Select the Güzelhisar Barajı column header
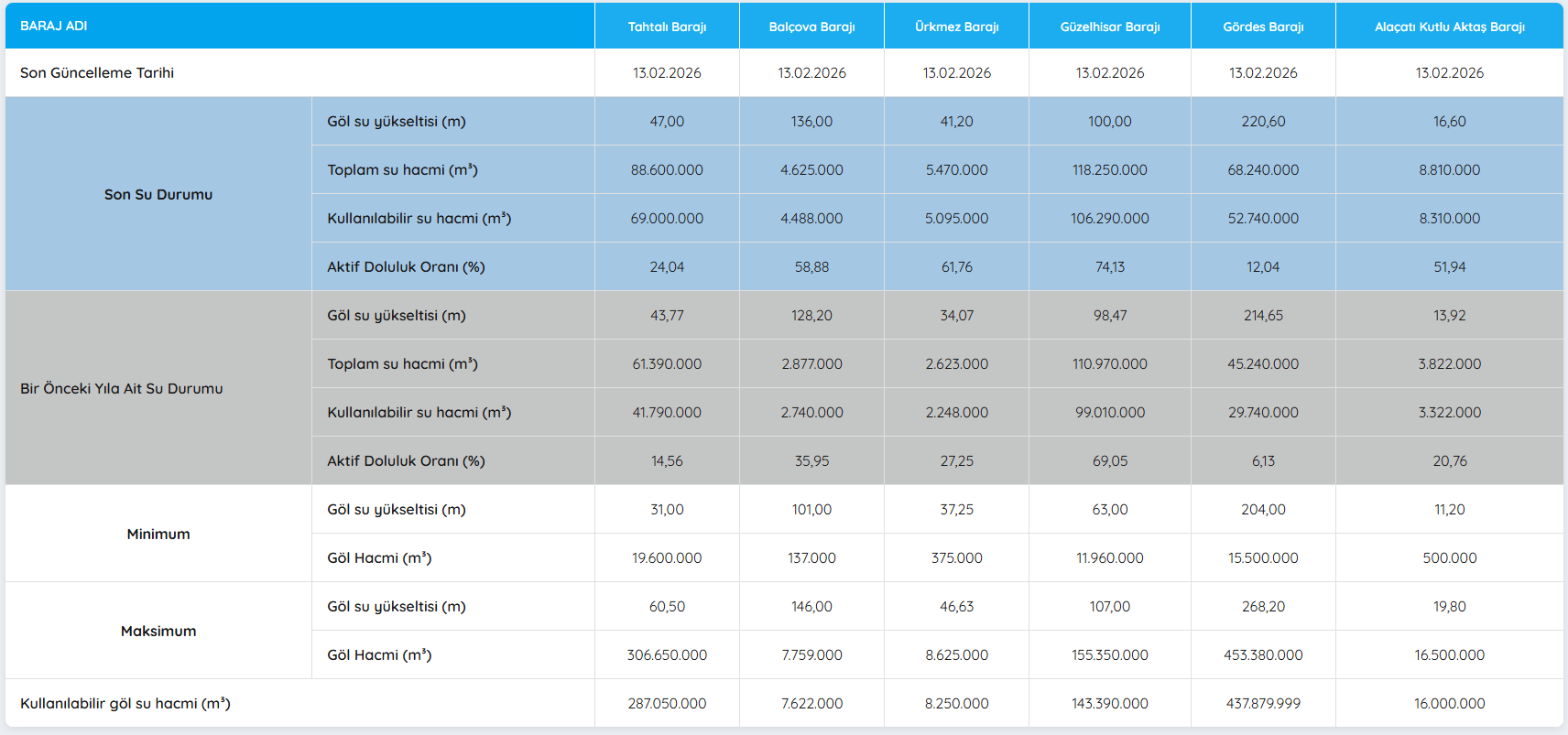The width and height of the screenshot is (1568, 735). click(x=1109, y=27)
